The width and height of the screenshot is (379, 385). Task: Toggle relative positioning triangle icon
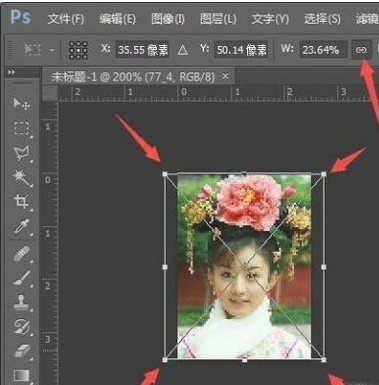click(182, 50)
